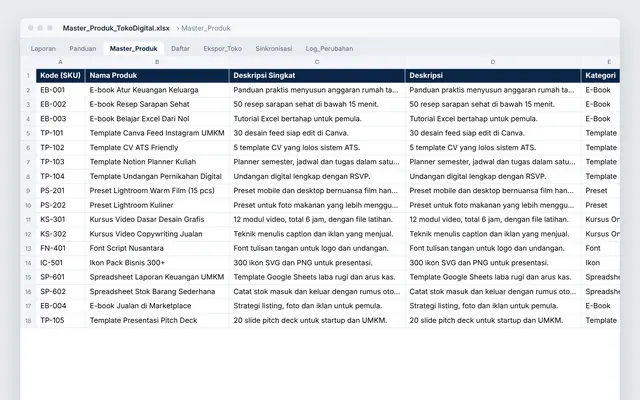Select cell TP-105

click(x=60, y=320)
